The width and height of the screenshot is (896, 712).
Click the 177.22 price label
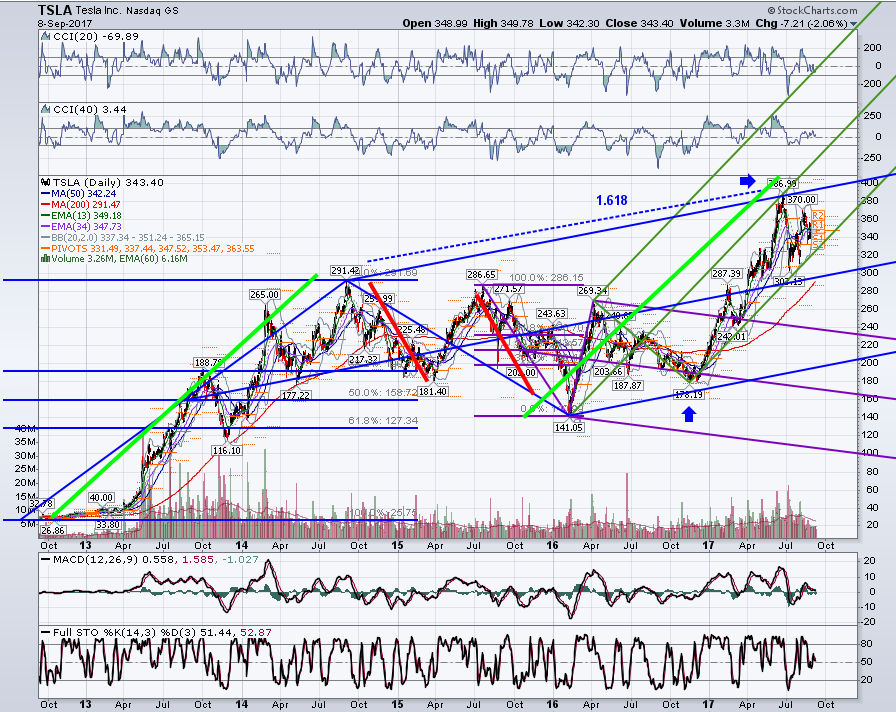coord(295,395)
